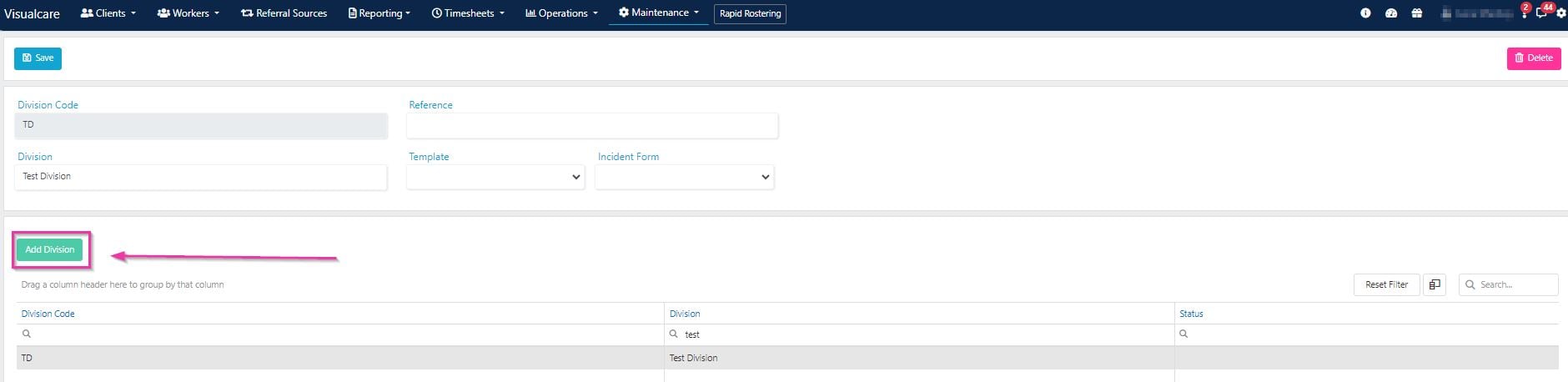This screenshot has height=382, width=1568.
Task: Click the gift box icon
Action: (1416, 13)
